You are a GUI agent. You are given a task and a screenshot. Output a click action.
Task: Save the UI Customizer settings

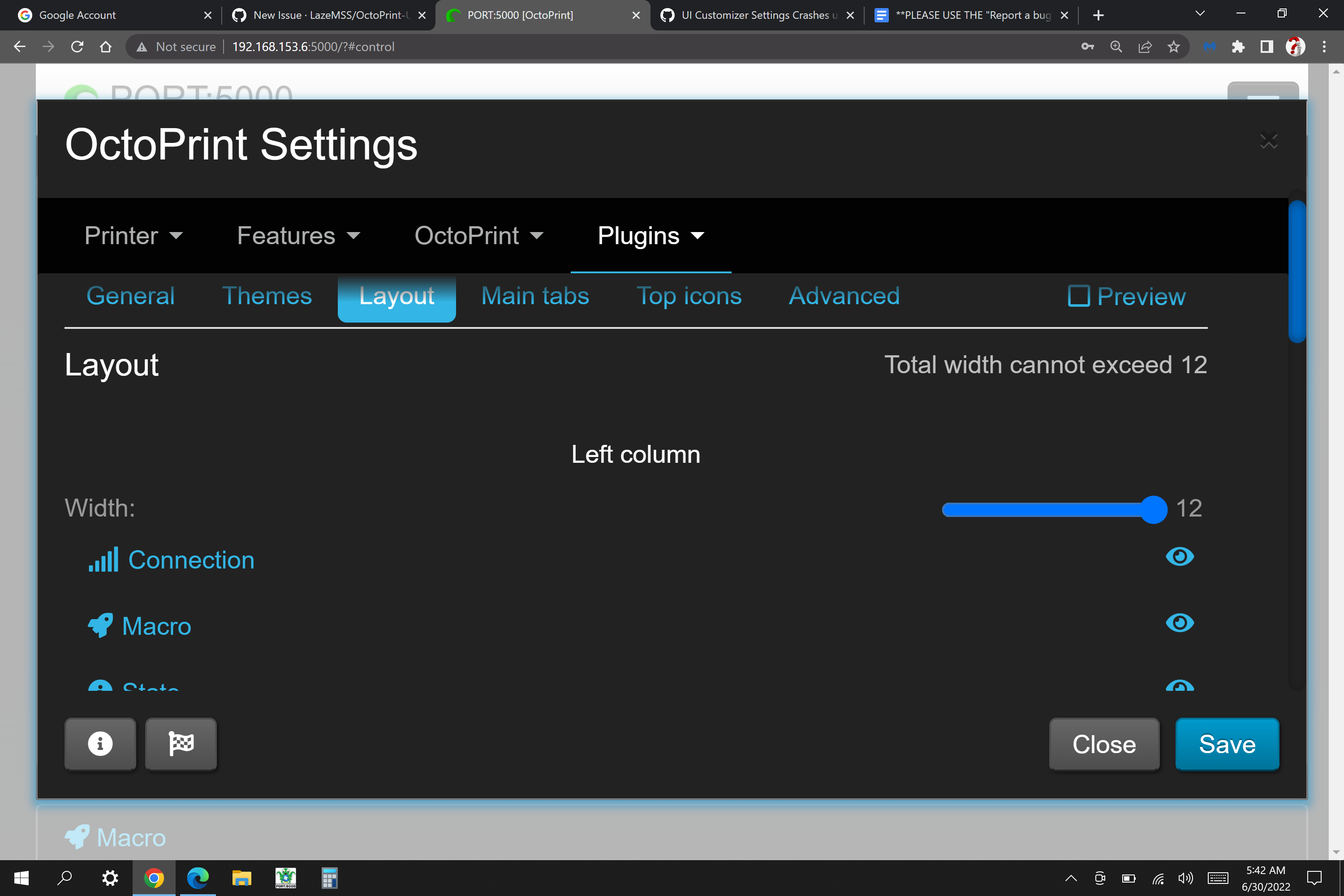(x=1227, y=744)
